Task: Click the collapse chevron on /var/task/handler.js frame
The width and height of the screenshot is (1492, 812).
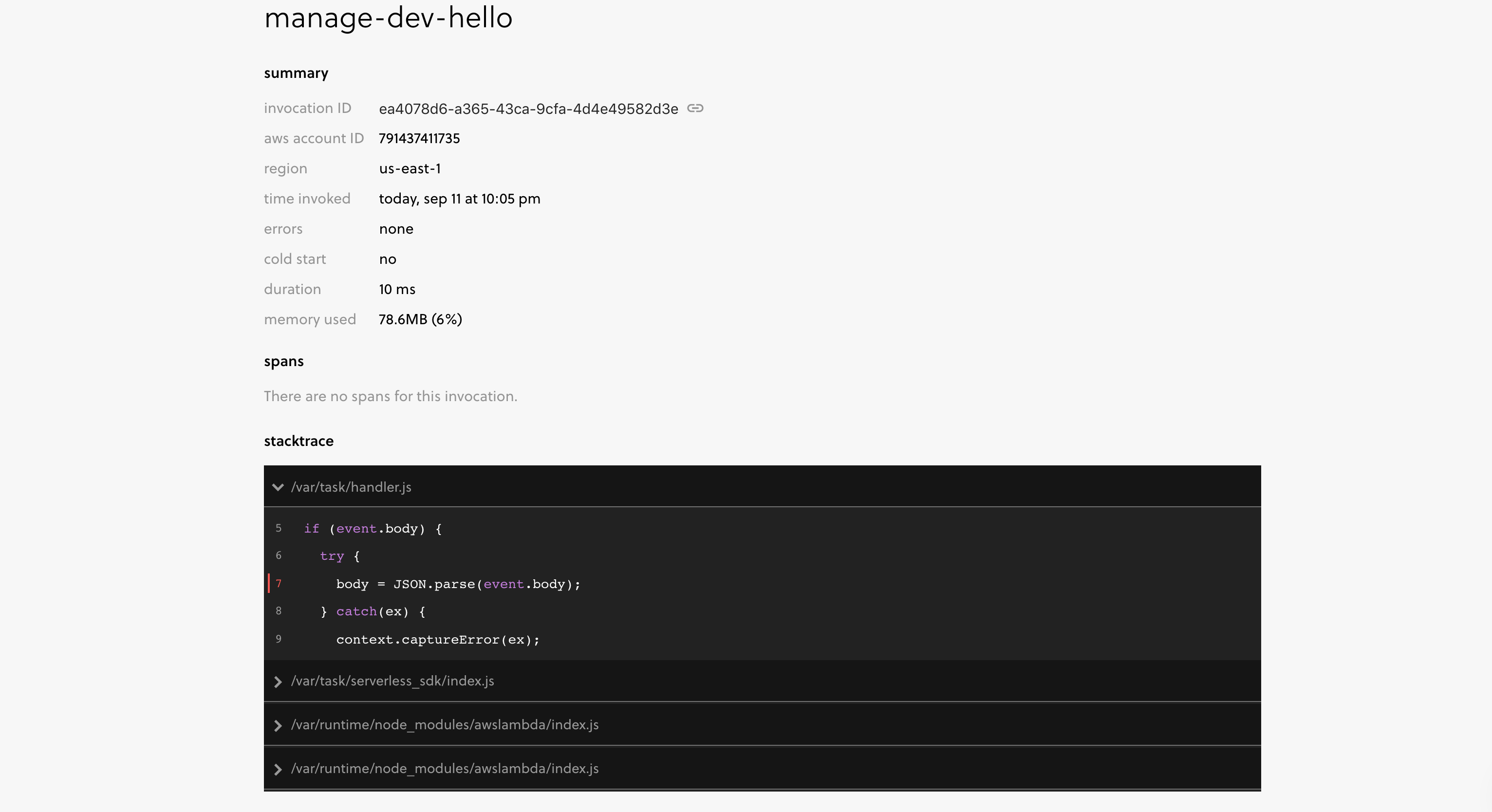Action: pos(278,487)
